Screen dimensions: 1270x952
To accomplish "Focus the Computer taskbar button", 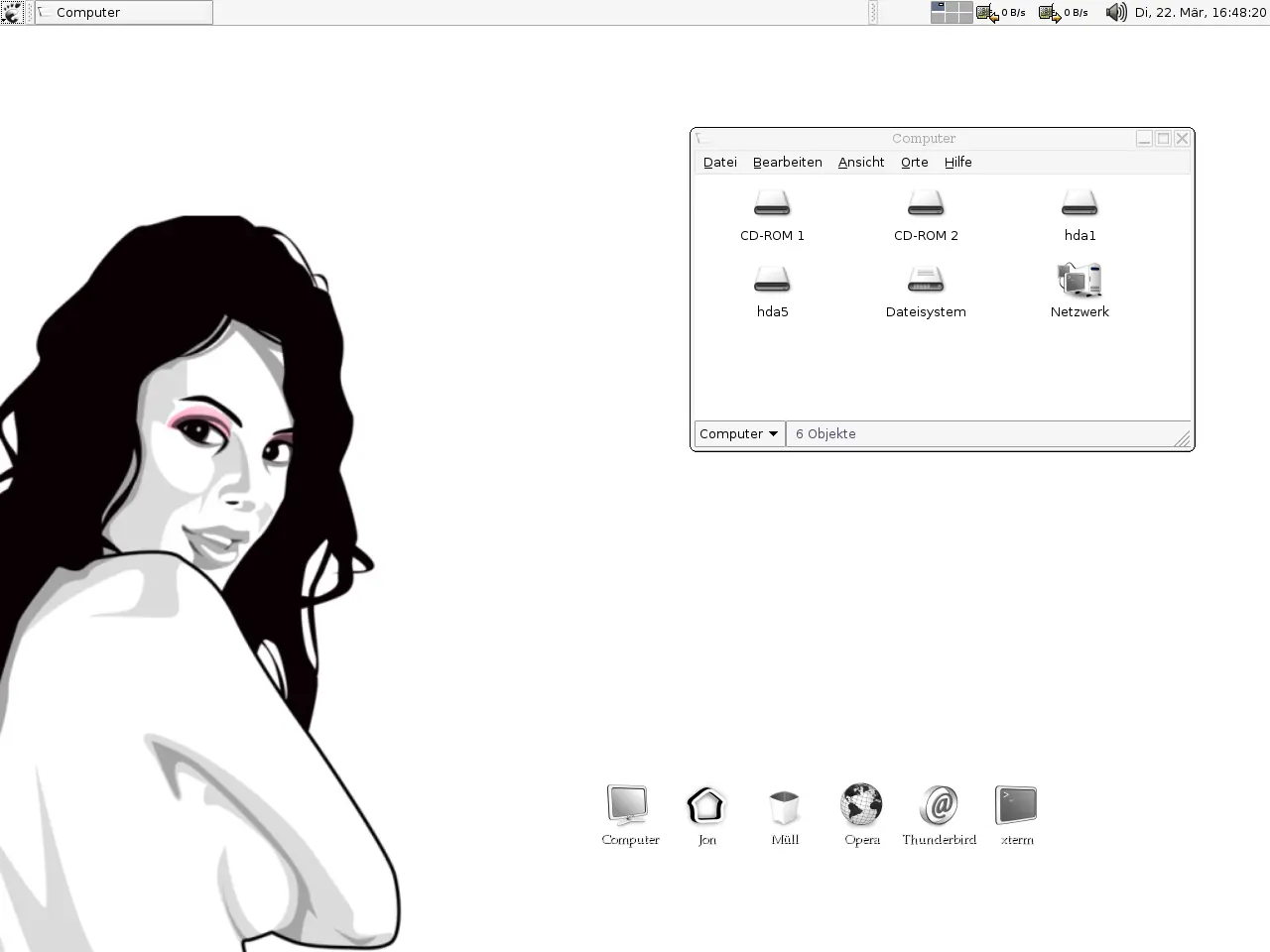I will pyautogui.click(x=122, y=12).
